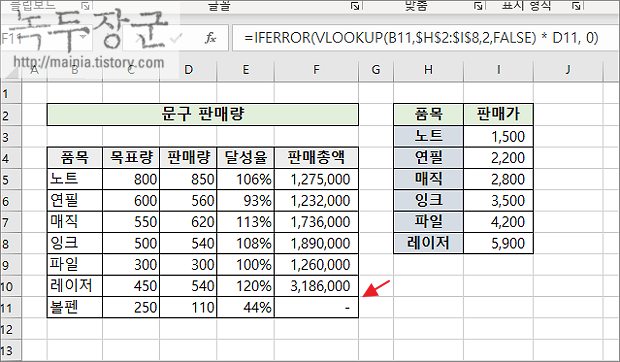Click the 목표량 header cell
This screenshot has width=620, height=362.
tap(131, 158)
